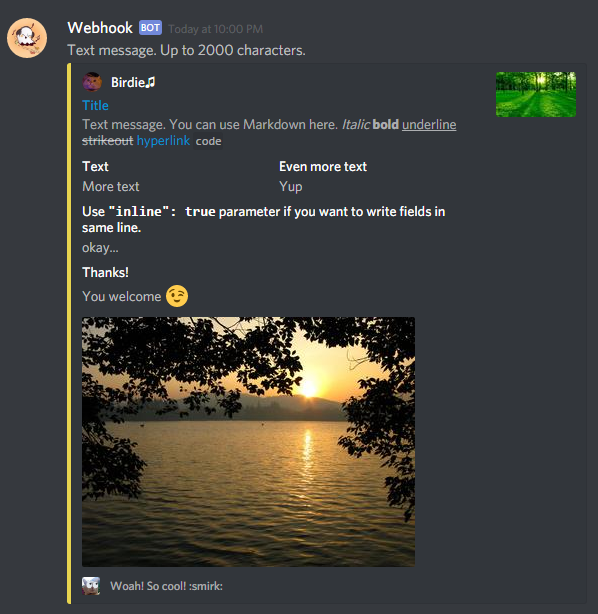Click the main message text Up to 2000 characters
Image resolution: width=598 pixels, height=614 pixels.
233,51
